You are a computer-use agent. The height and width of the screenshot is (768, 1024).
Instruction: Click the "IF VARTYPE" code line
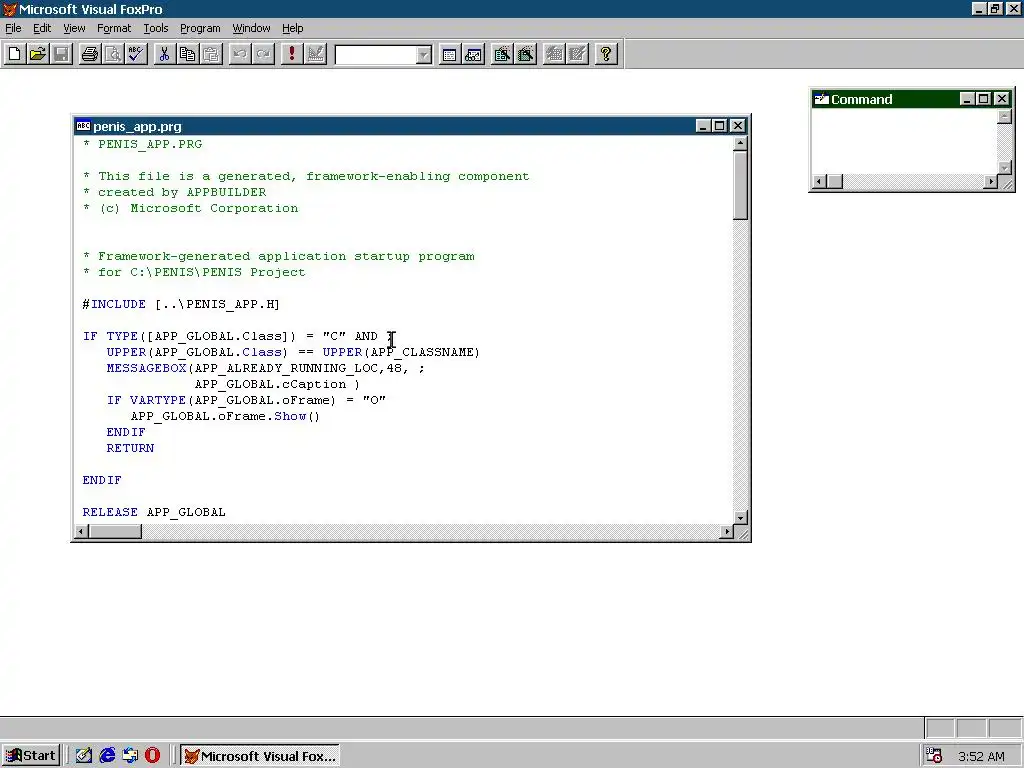[246, 400]
